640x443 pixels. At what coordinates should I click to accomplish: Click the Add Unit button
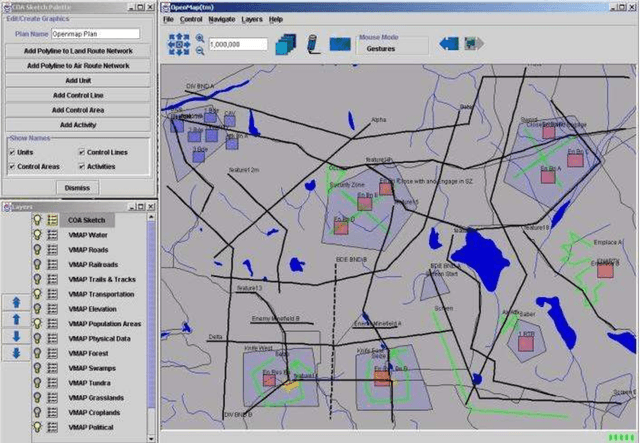(x=79, y=79)
